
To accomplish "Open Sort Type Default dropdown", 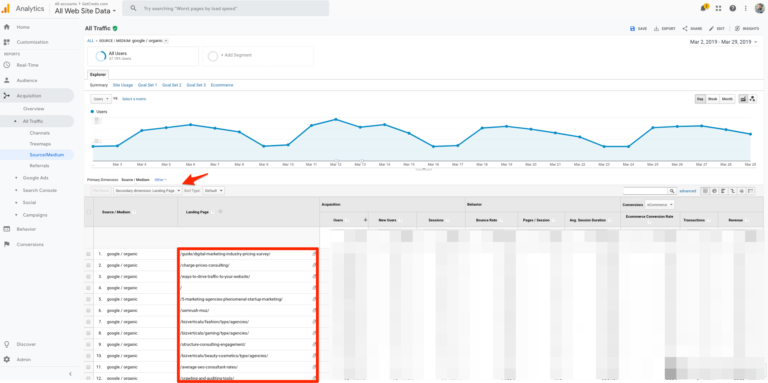I will point(214,191).
